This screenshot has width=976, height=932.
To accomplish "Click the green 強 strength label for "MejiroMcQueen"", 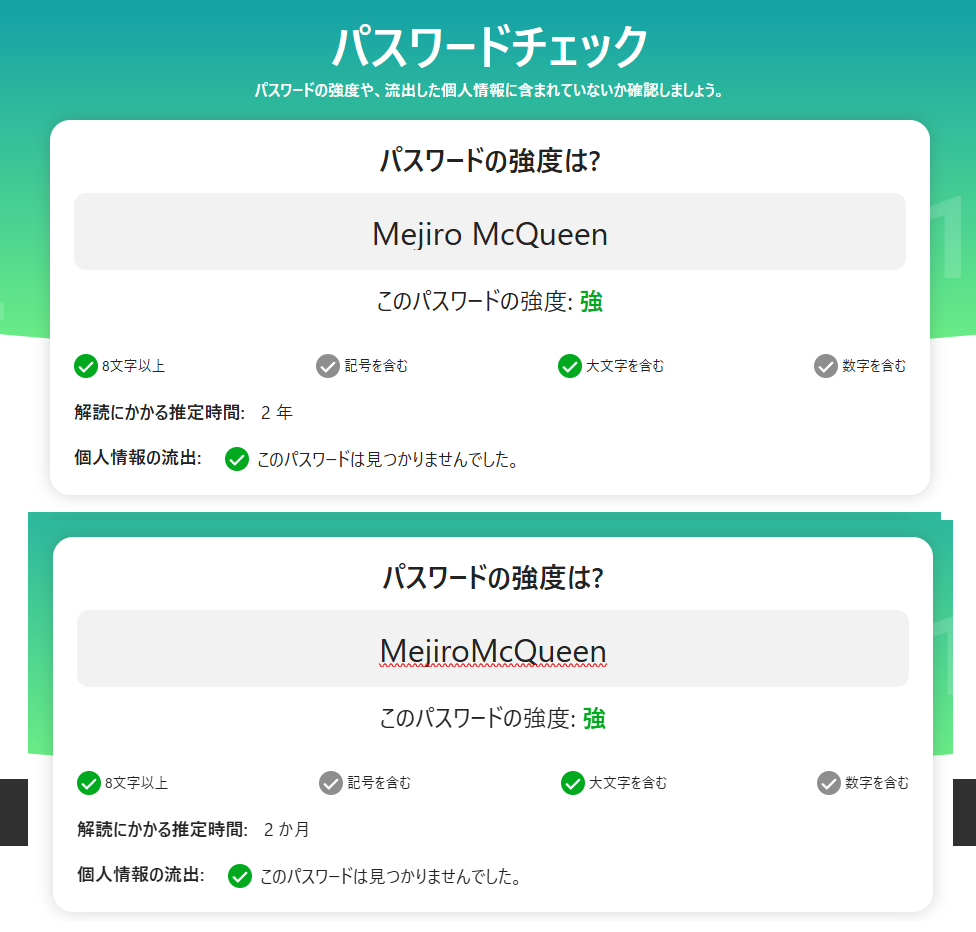I will tap(594, 719).
